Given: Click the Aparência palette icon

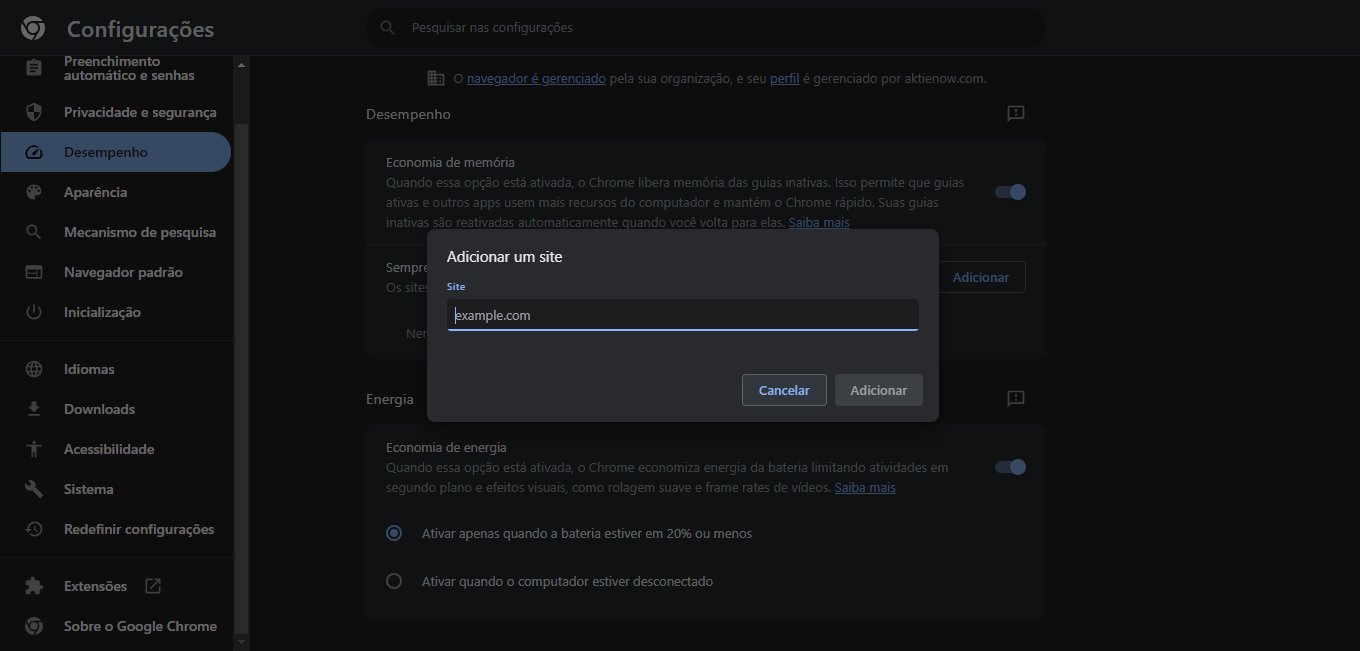Looking at the screenshot, I should 34,192.
